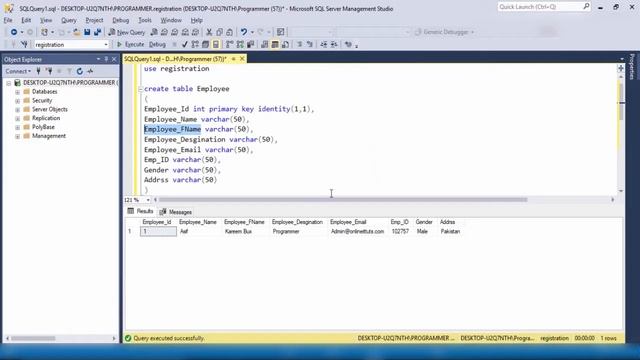Close the SQLQuery1.sql tab
This screenshot has width=640, height=360.
coord(242,59)
